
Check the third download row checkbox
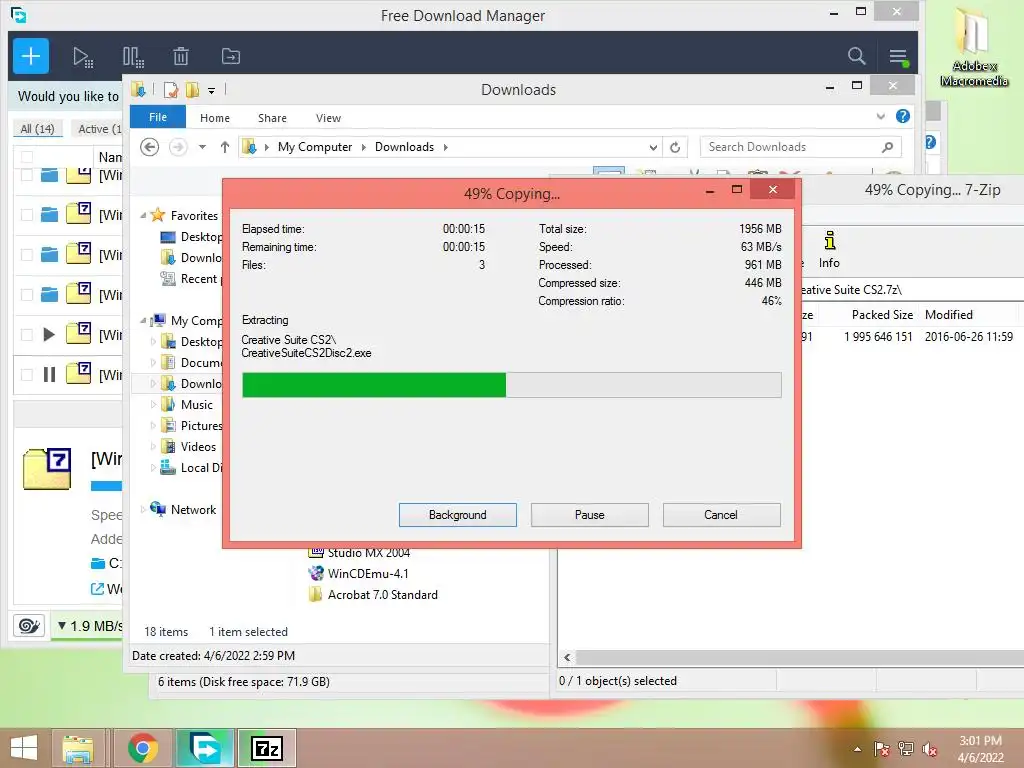[x=27, y=255]
